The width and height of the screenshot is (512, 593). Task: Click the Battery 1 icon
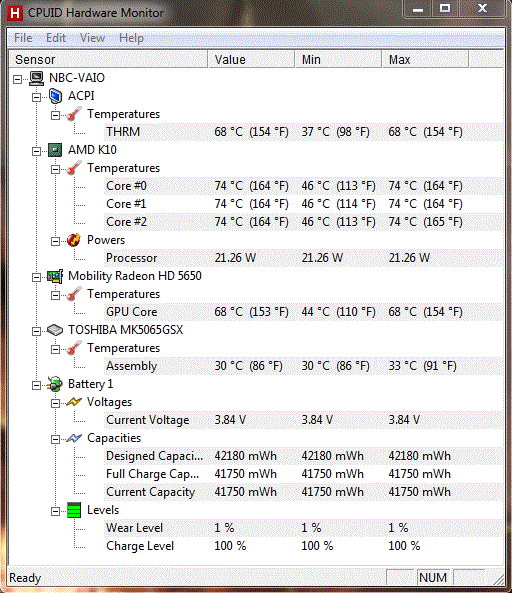coord(55,384)
